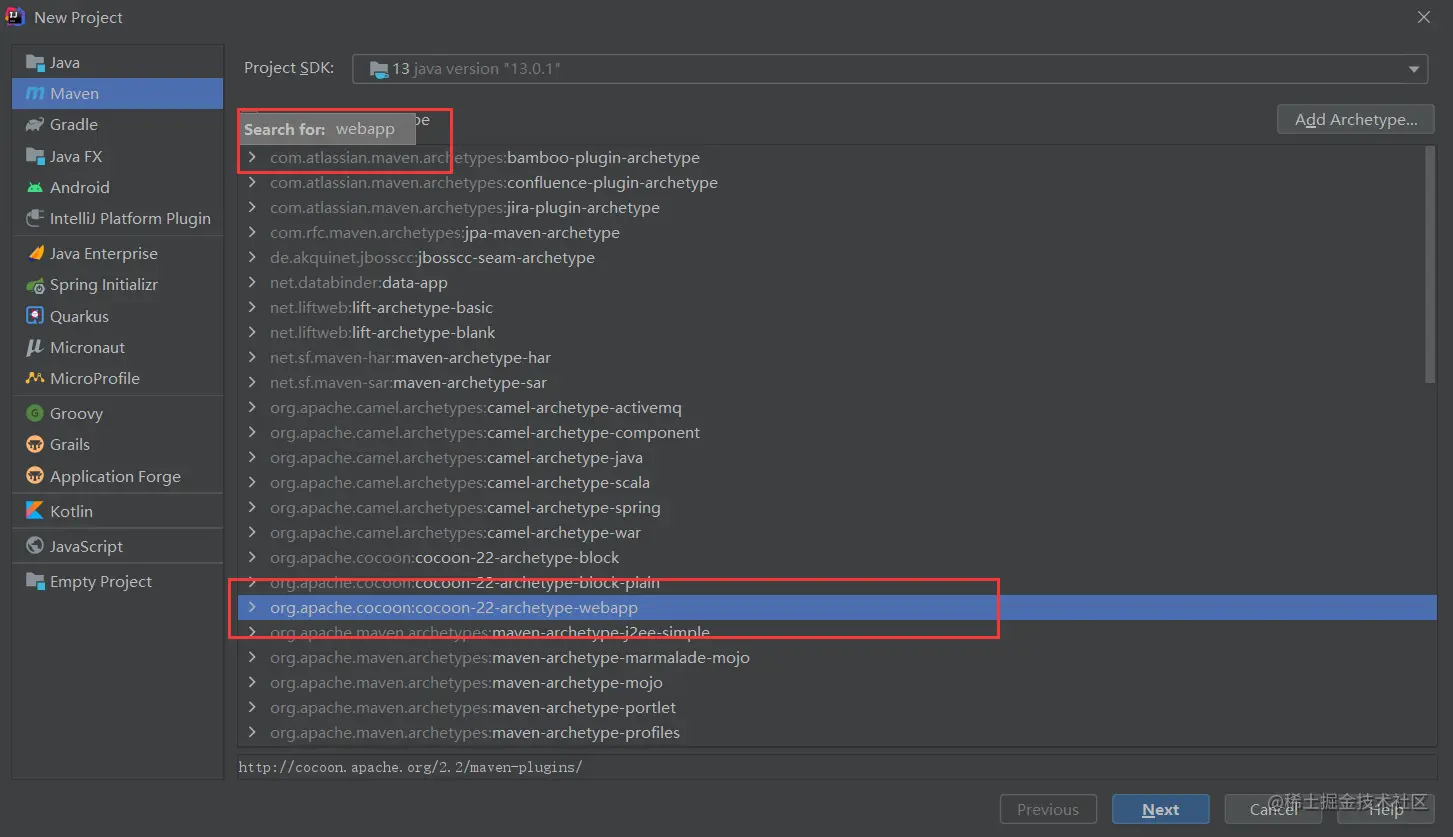Expand jira-plugin-archetype node
Image resolution: width=1453 pixels, height=837 pixels.
[x=252, y=207]
